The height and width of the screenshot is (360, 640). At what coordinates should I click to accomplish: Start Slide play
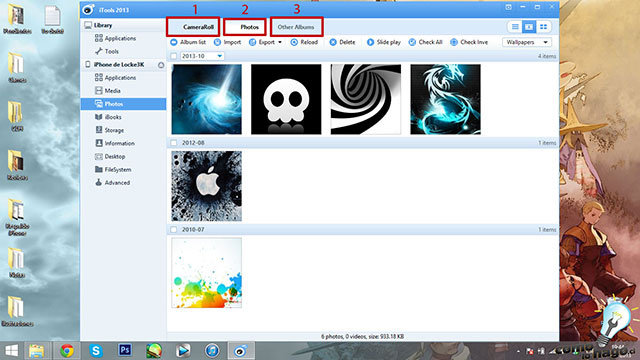[370, 42]
